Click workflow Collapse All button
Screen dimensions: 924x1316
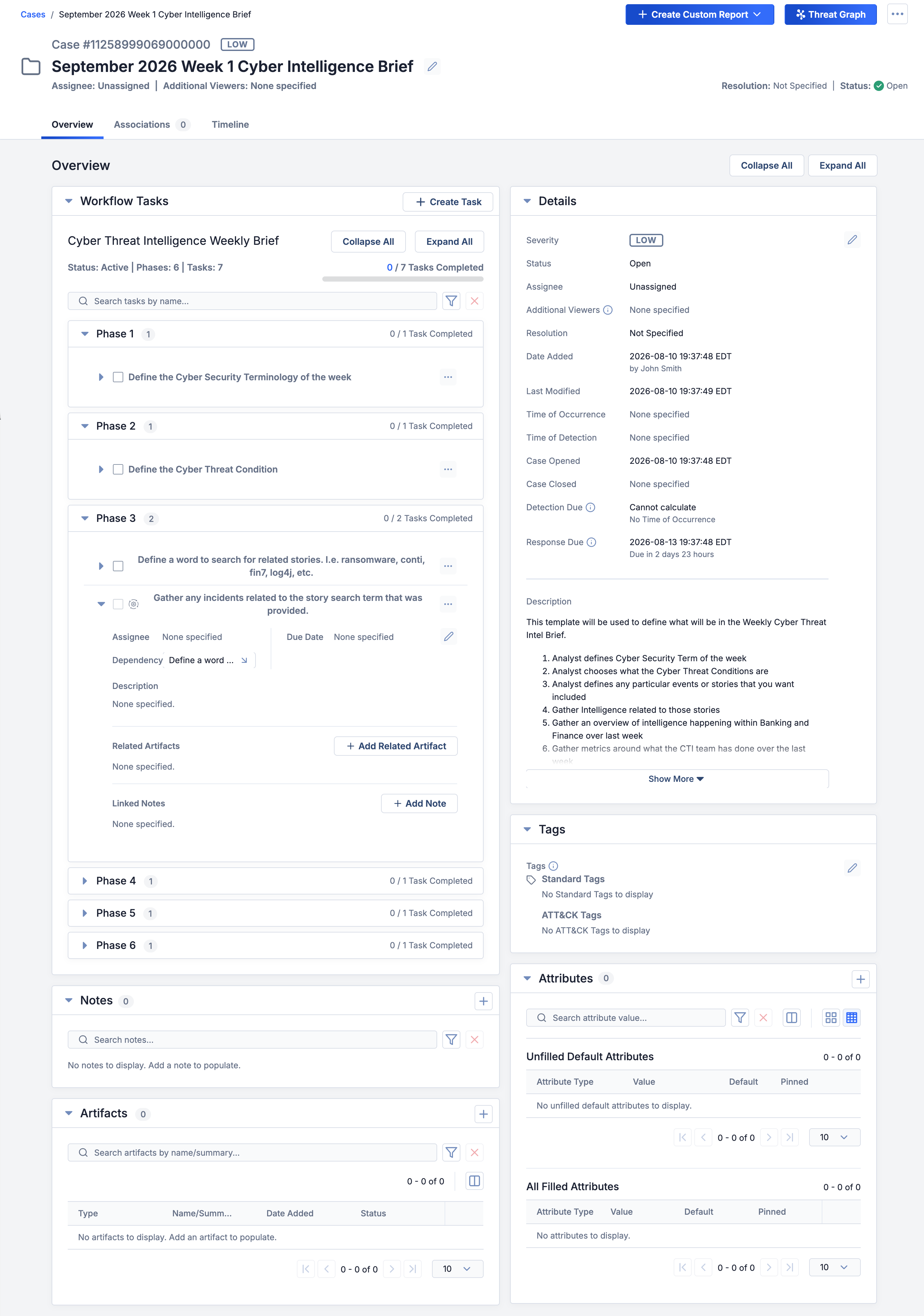[x=368, y=241]
